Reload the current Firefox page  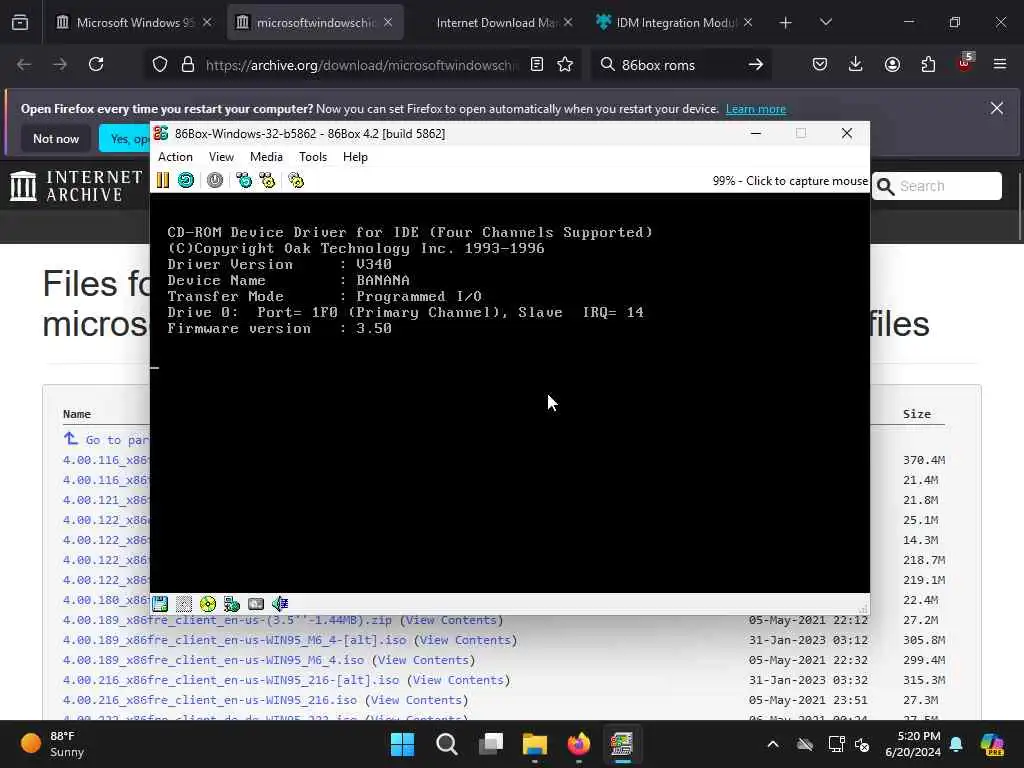coord(96,64)
